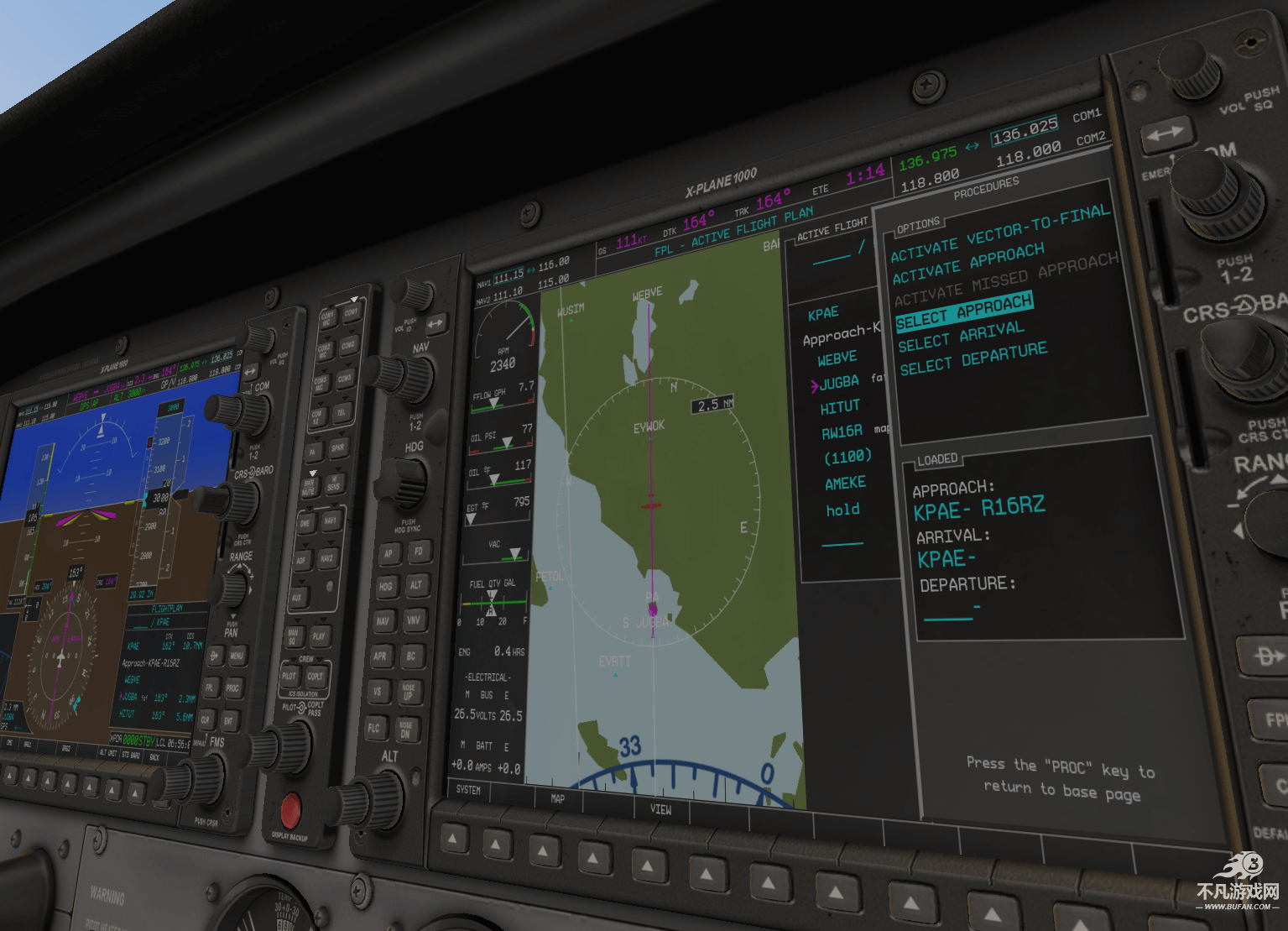This screenshot has width=1288, height=931.
Task: Select HDG mode key below heading knob
Action: click(x=386, y=587)
